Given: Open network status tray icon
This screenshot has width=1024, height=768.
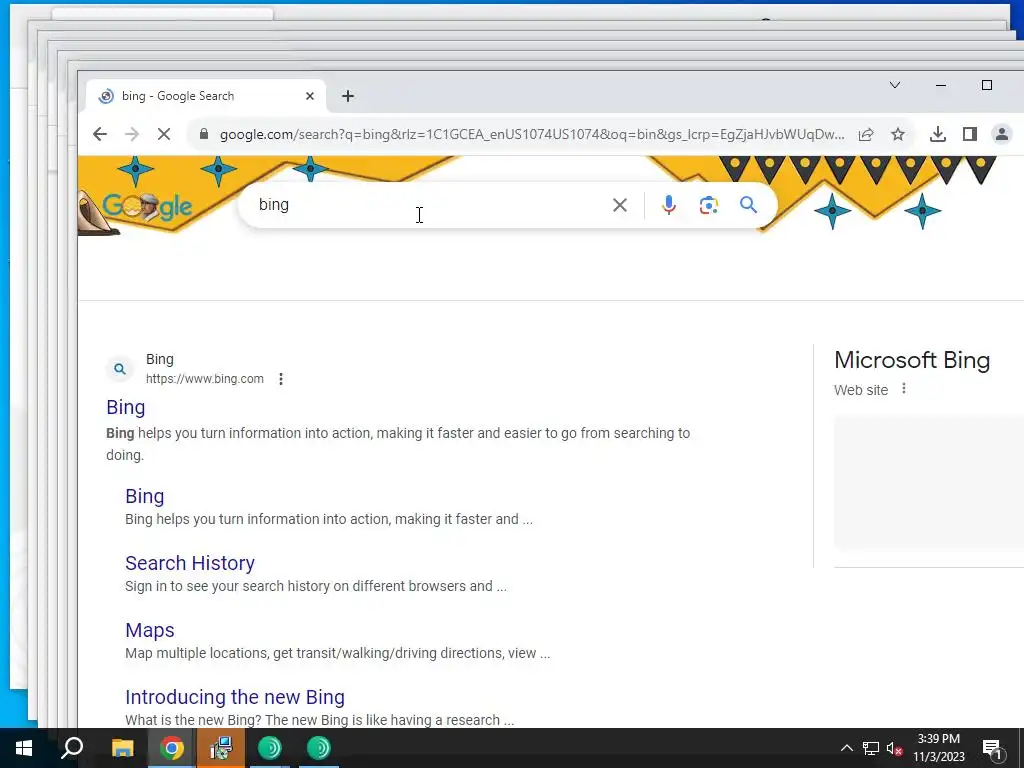Looking at the screenshot, I should point(871,748).
